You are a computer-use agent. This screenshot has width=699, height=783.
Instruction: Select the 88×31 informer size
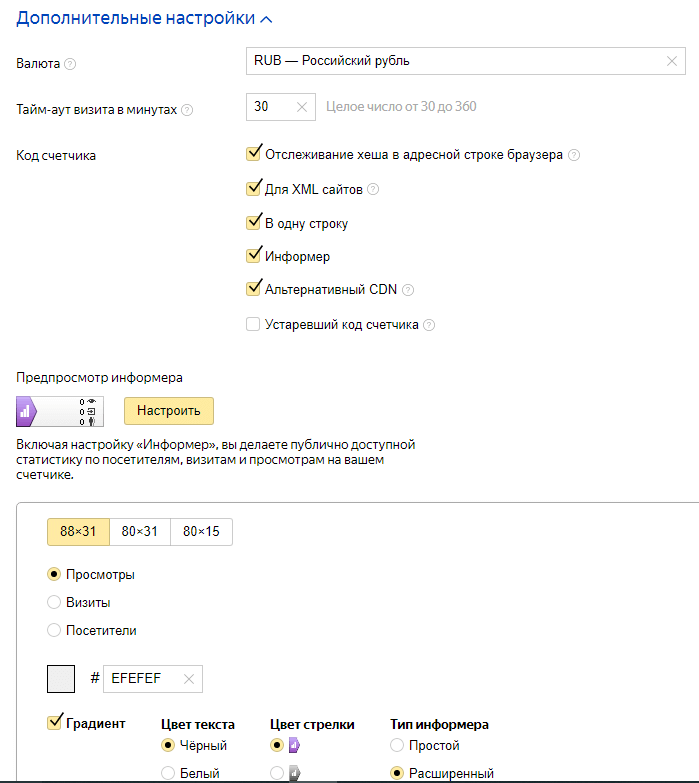coord(78,532)
